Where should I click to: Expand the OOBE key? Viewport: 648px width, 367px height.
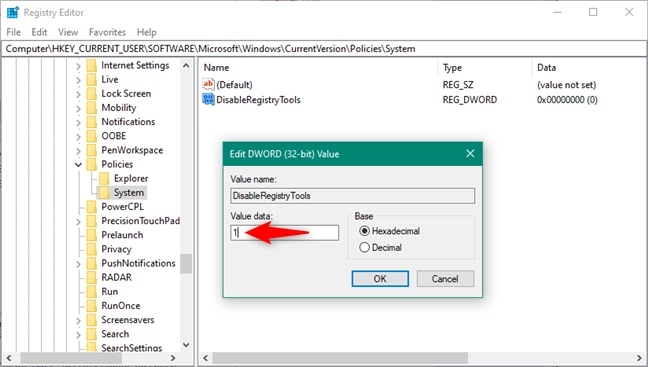[x=78, y=136]
